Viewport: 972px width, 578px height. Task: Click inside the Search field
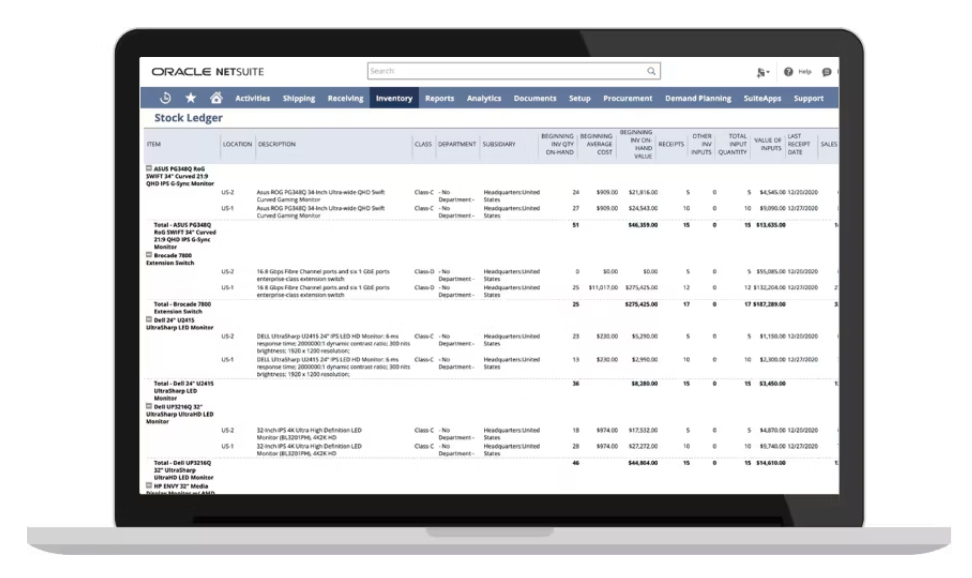point(513,71)
